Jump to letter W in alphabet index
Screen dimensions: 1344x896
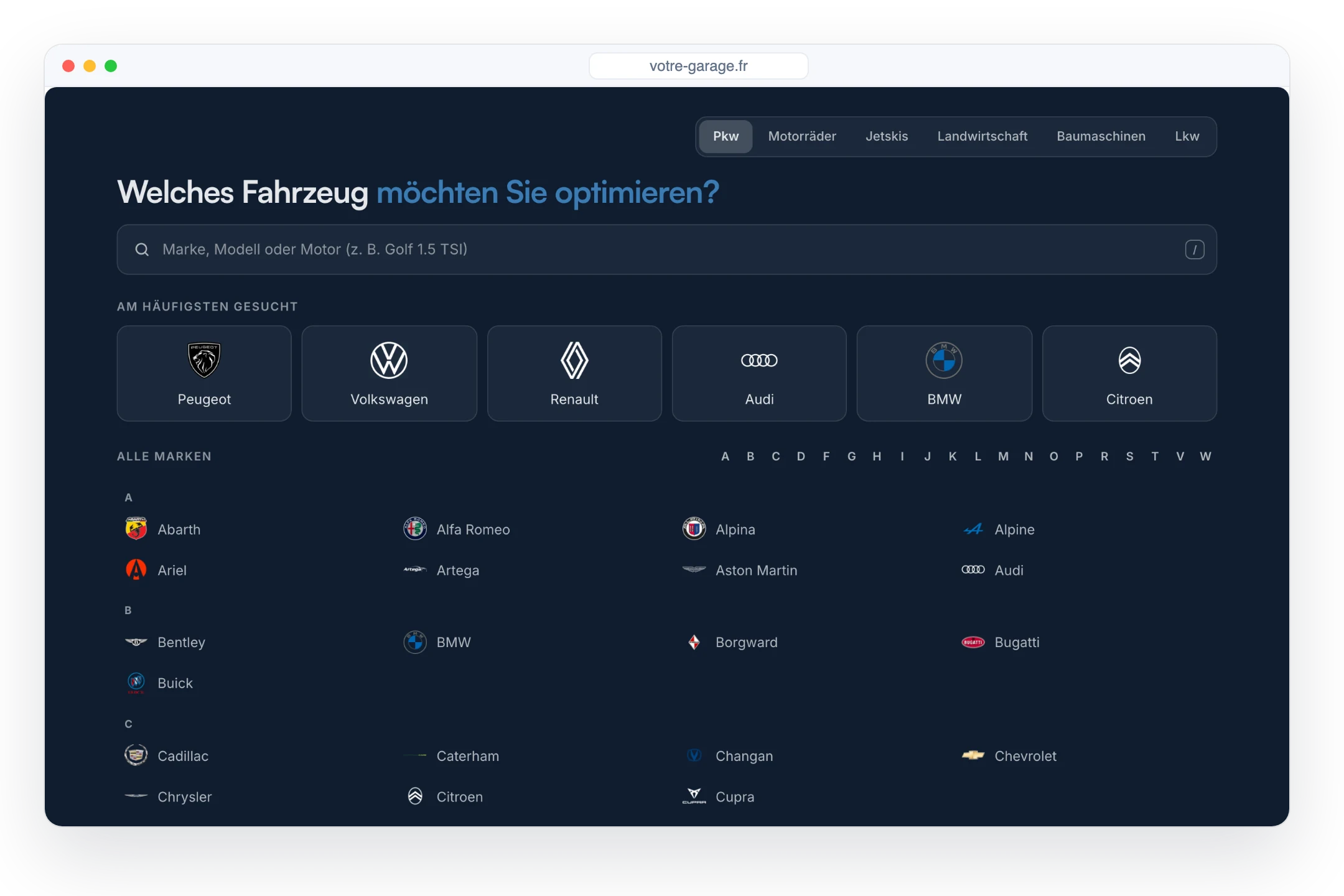(1205, 457)
